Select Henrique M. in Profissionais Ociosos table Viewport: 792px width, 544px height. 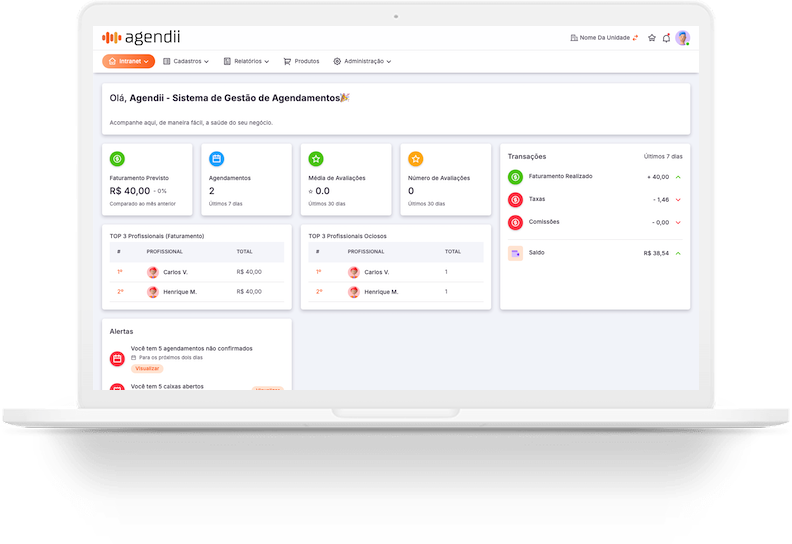click(380, 292)
